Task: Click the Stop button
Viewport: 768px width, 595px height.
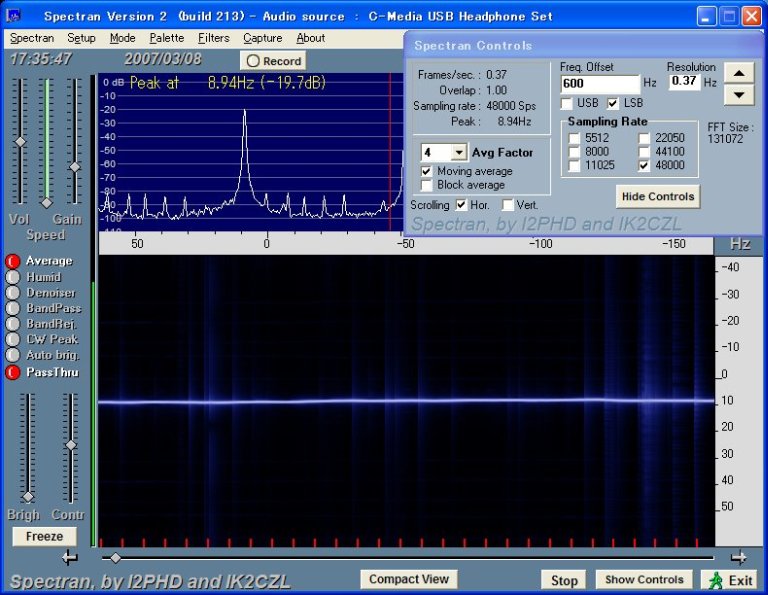Action: [x=564, y=580]
